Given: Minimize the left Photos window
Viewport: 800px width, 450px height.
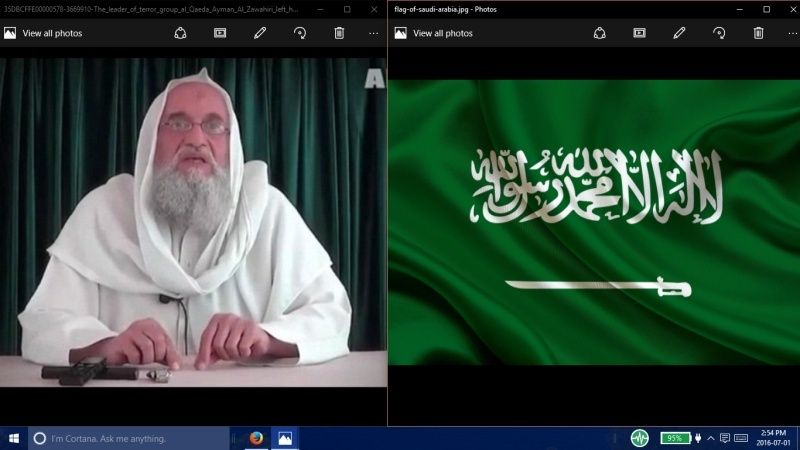Looking at the screenshot, I should point(320,9).
